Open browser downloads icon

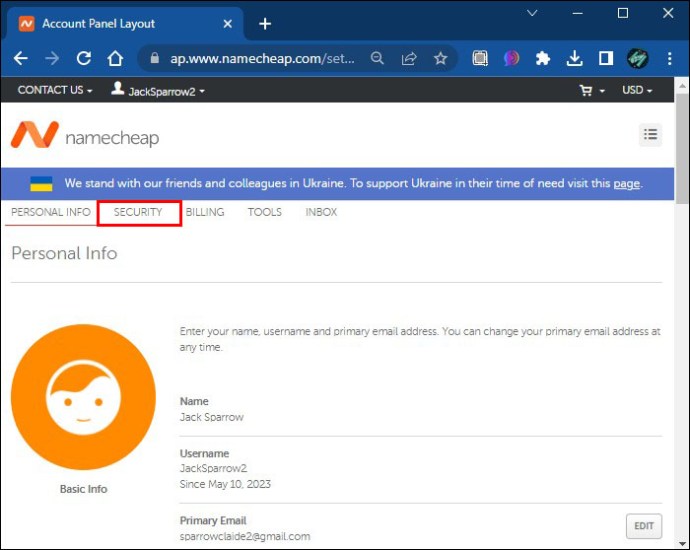click(x=574, y=59)
